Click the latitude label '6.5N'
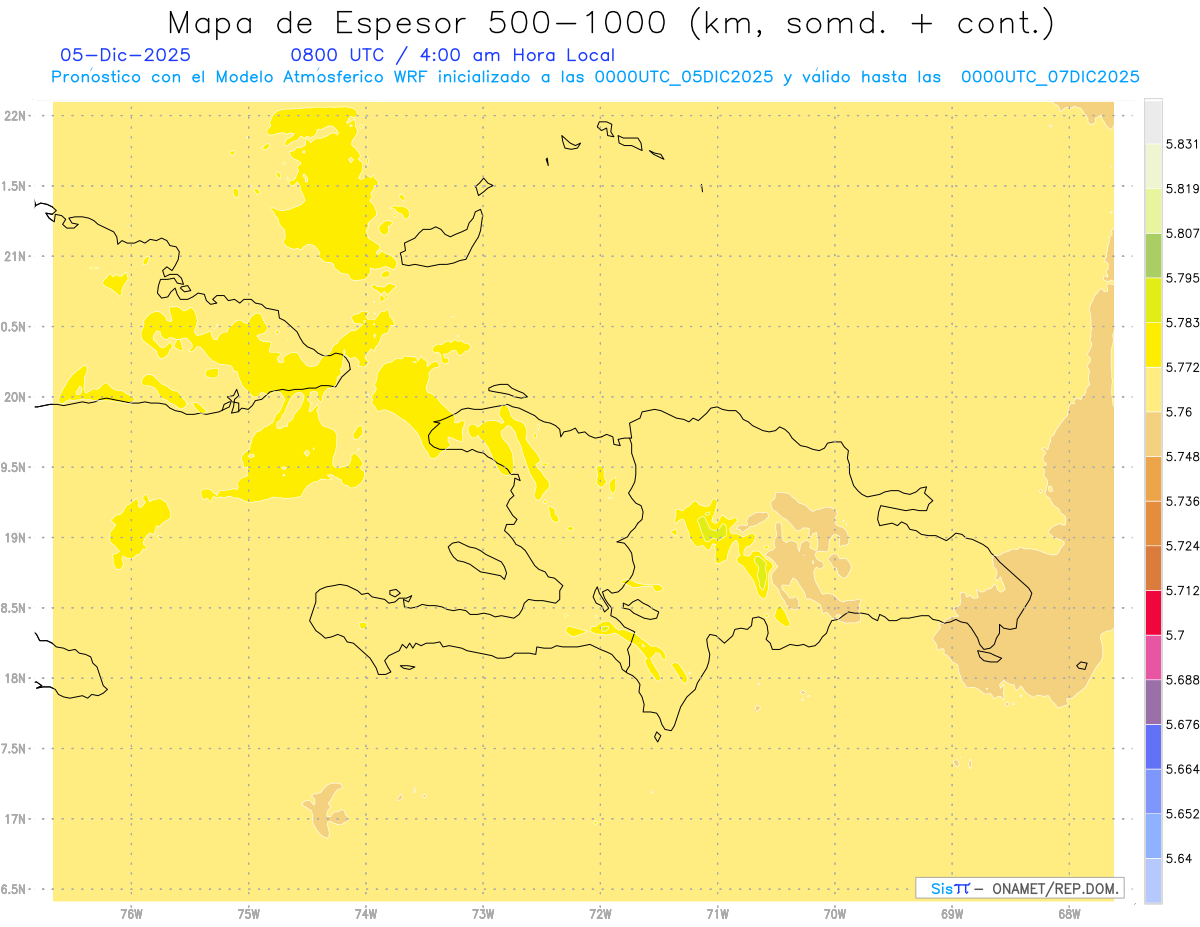 tap(15, 890)
